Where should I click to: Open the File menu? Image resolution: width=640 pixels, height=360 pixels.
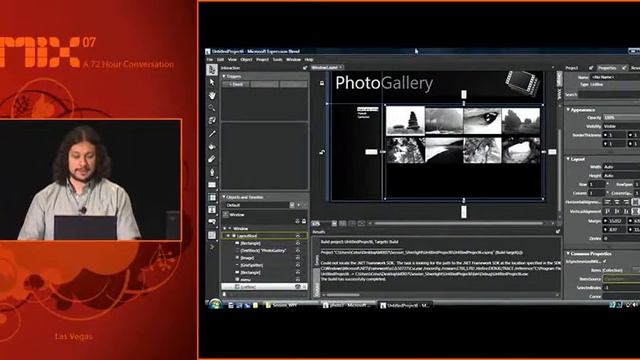pyautogui.click(x=210, y=60)
